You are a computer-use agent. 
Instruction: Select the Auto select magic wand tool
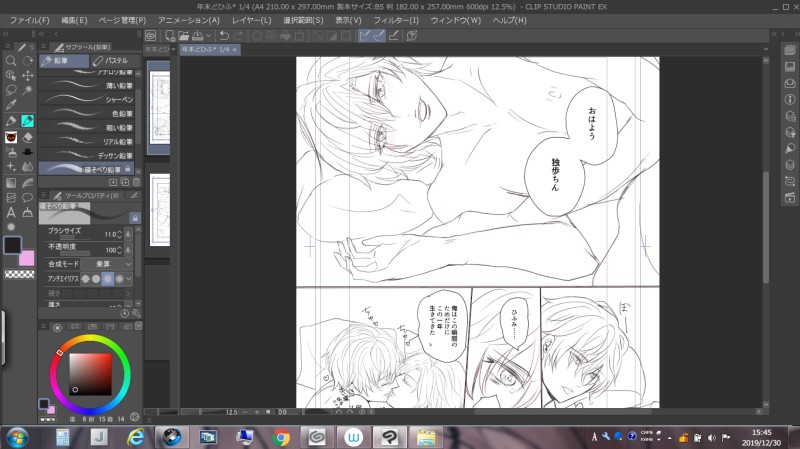click(x=28, y=90)
